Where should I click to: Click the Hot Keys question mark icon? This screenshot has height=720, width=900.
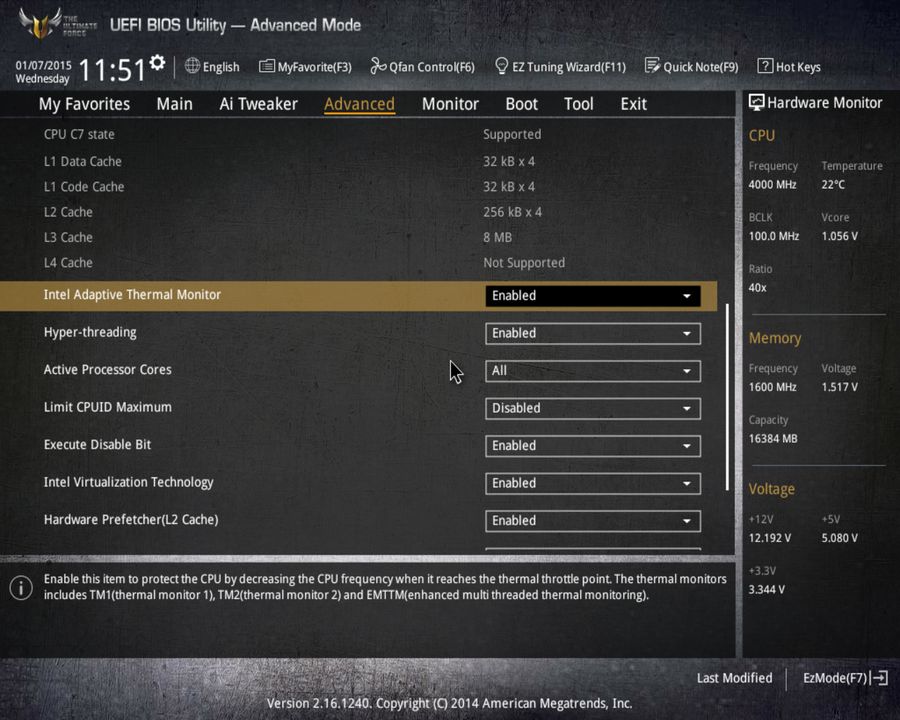point(765,66)
